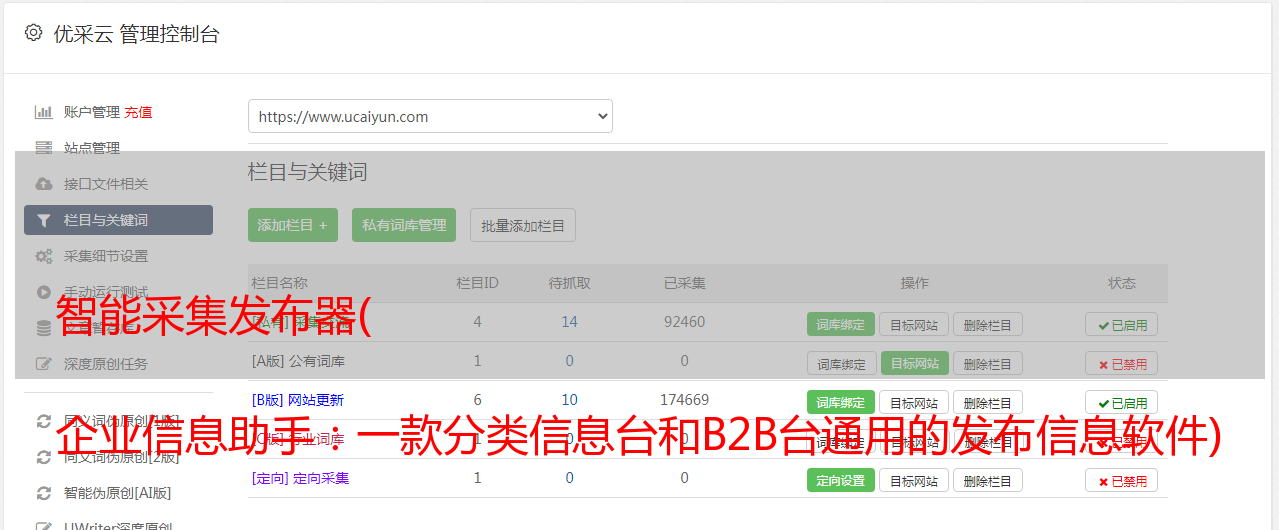Screen dimensions: 1279x530
Task: Click the server icon for 站点管理
Action: [43, 148]
